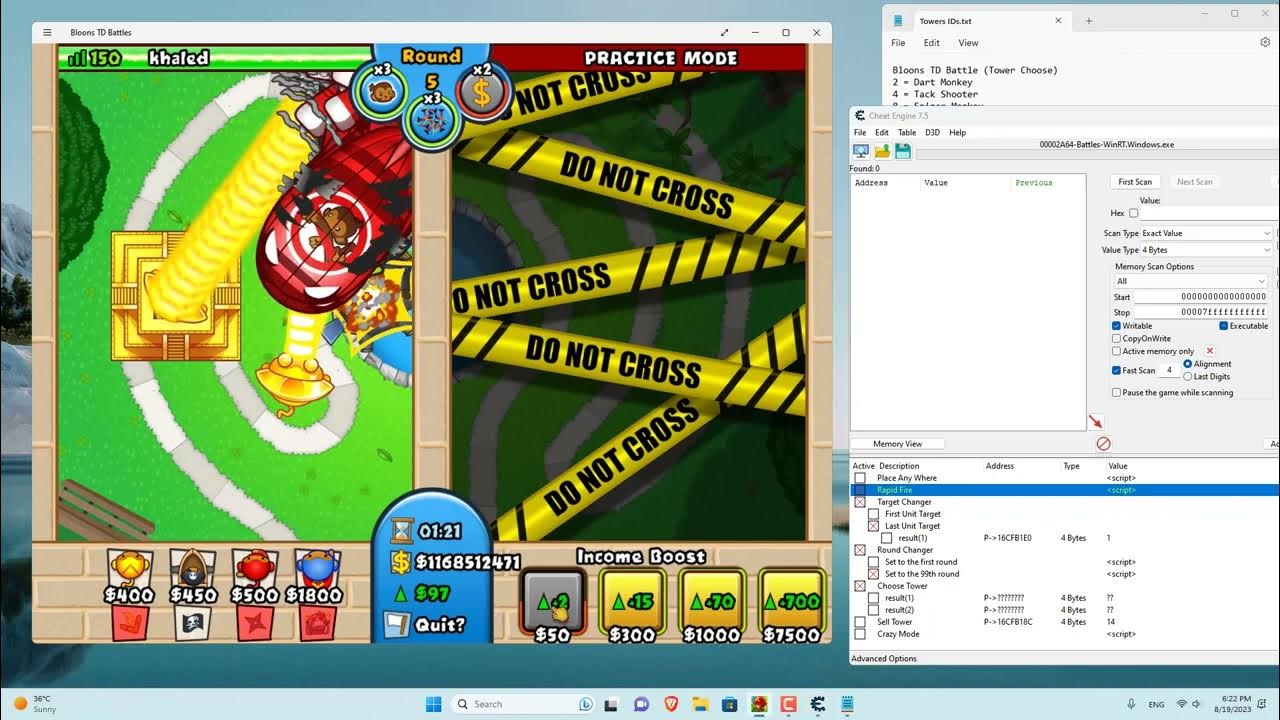Open Brave browser from taskbar

[671, 704]
